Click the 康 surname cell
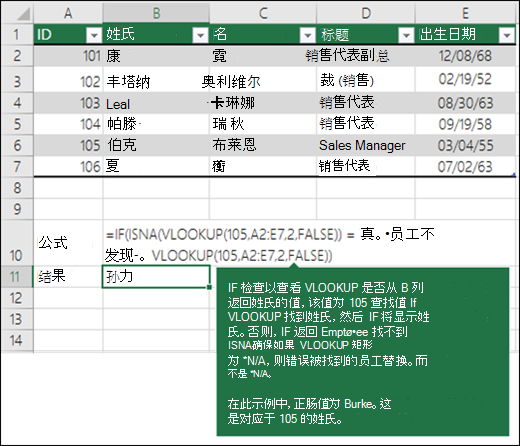The height and width of the screenshot is (446, 520). (156, 56)
